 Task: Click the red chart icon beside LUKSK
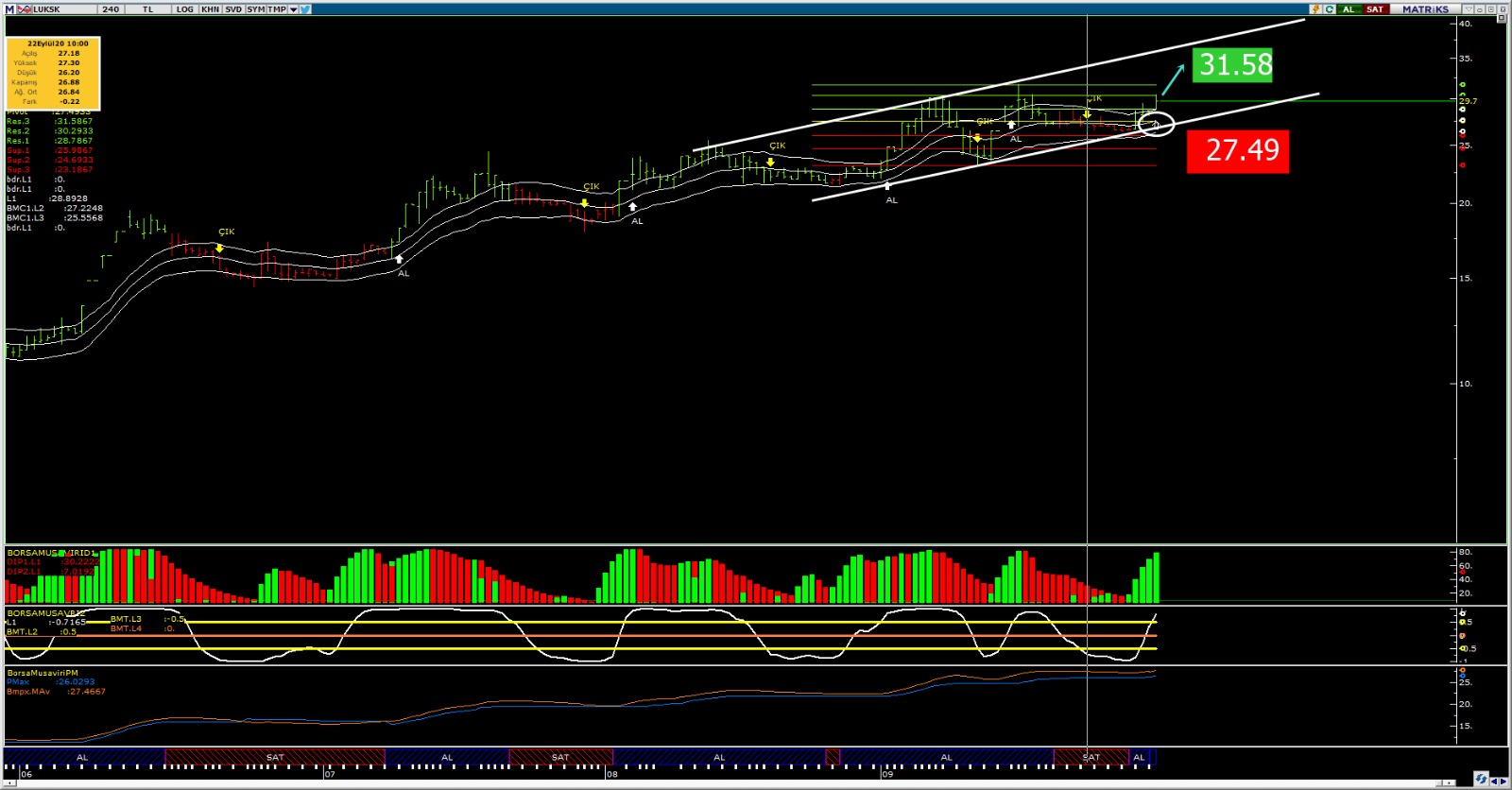tap(25, 9)
